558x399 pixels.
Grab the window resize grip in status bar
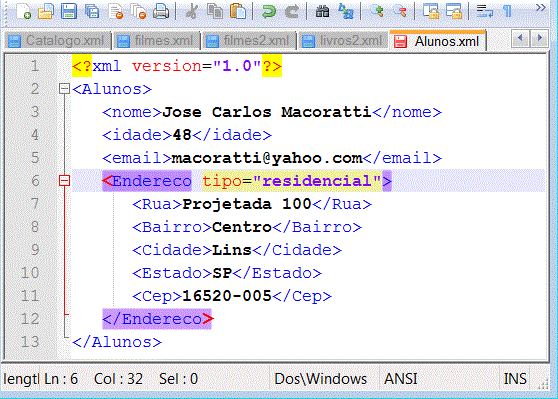click(x=543, y=383)
